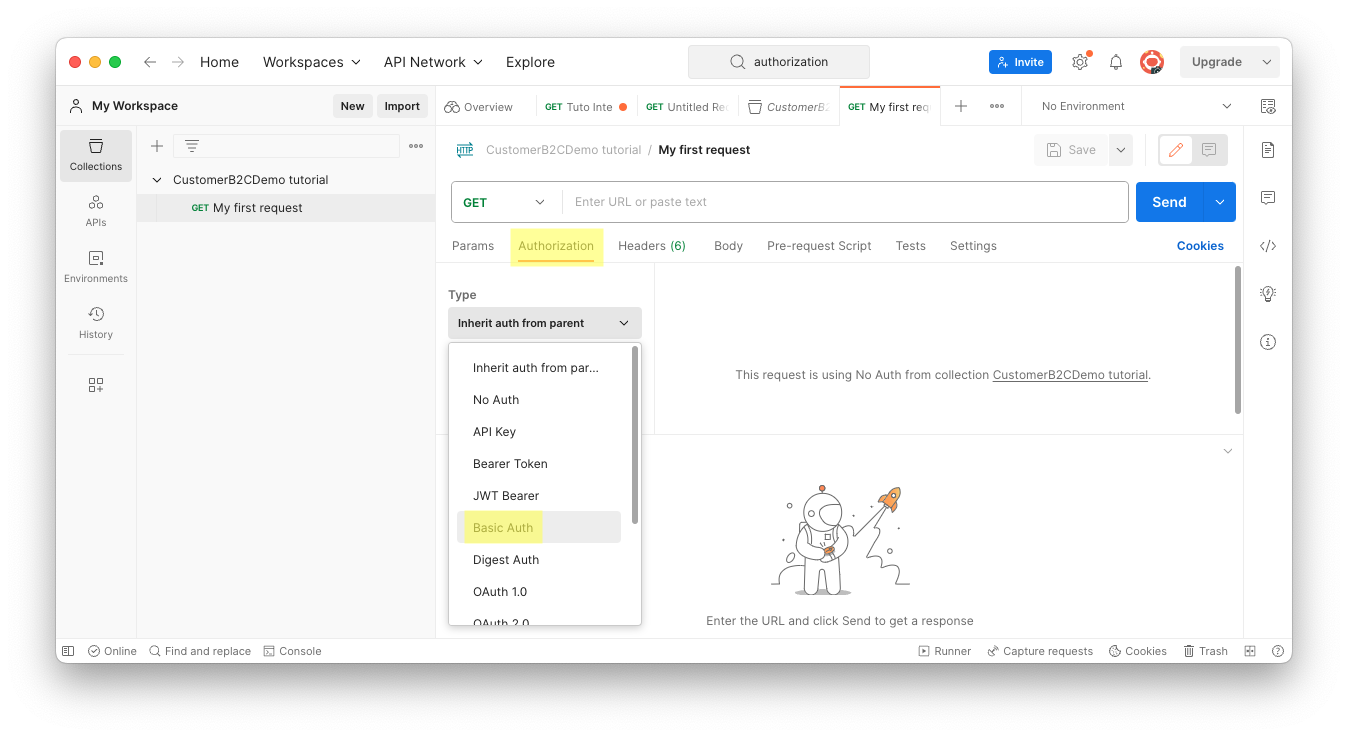Open the help question mark icon
1348x737 pixels.
click(x=1277, y=651)
